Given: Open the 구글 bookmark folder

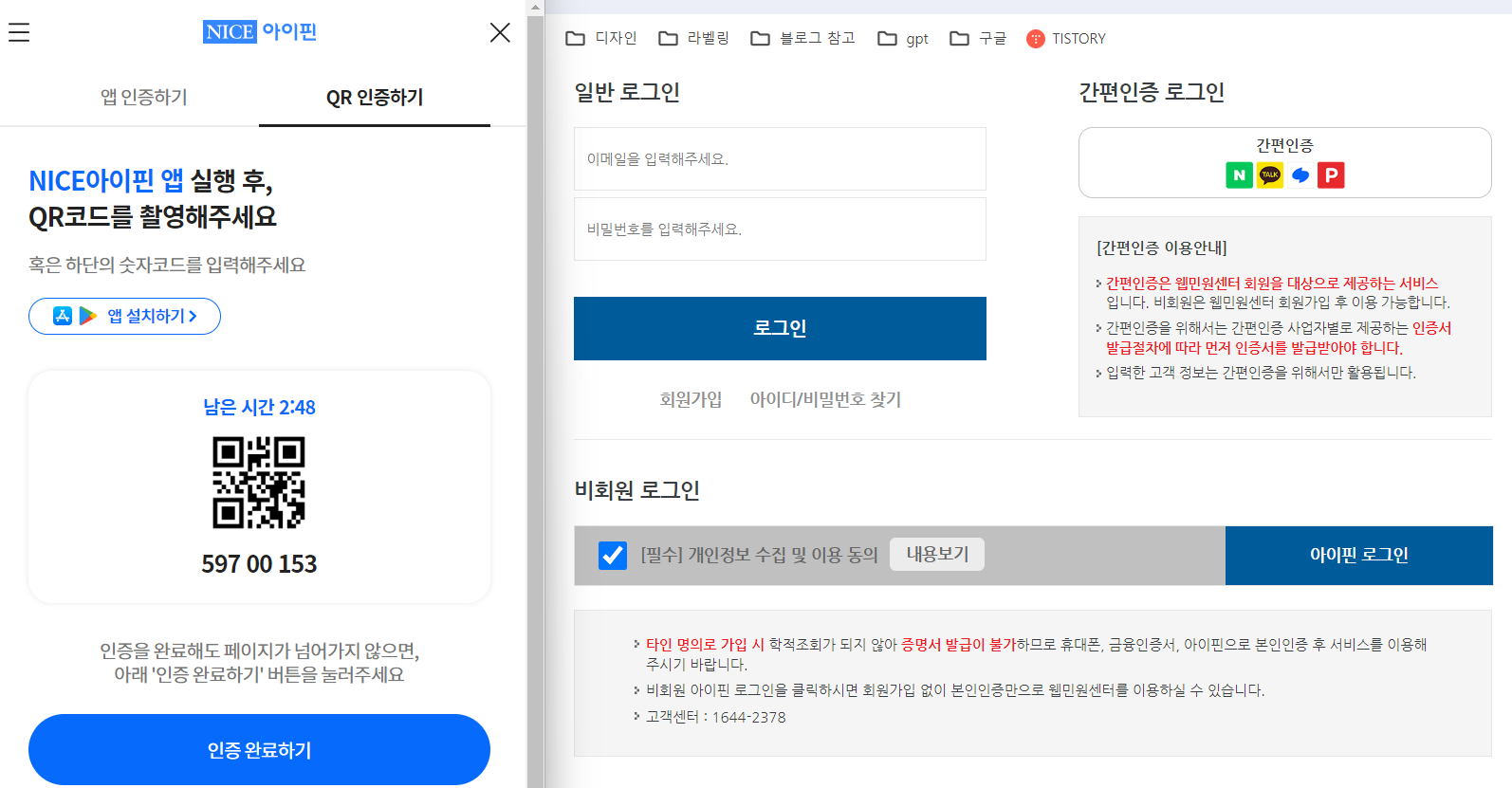Looking at the screenshot, I should (x=978, y=38).
